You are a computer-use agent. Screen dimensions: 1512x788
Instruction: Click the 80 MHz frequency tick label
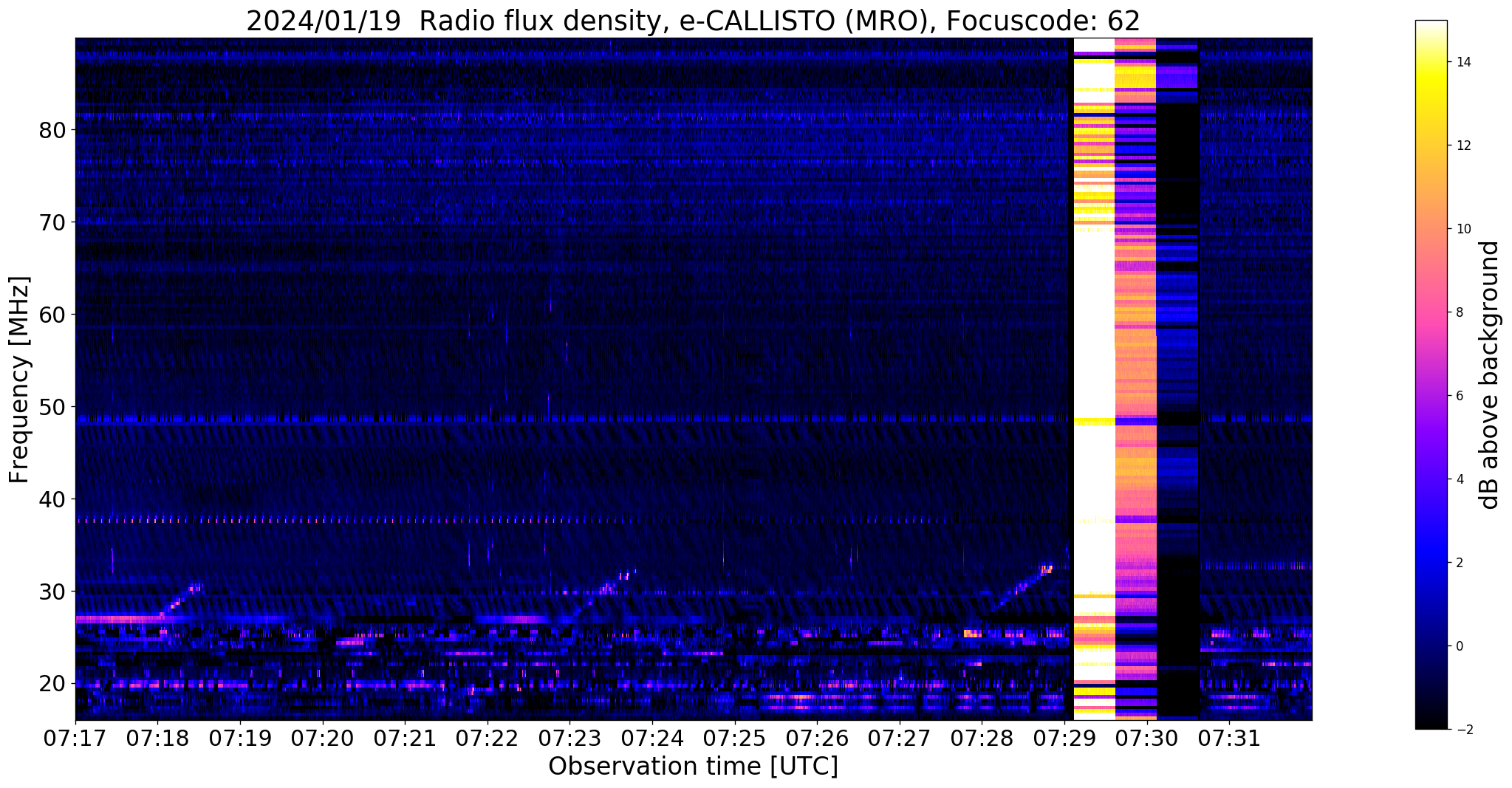point(52,130)
